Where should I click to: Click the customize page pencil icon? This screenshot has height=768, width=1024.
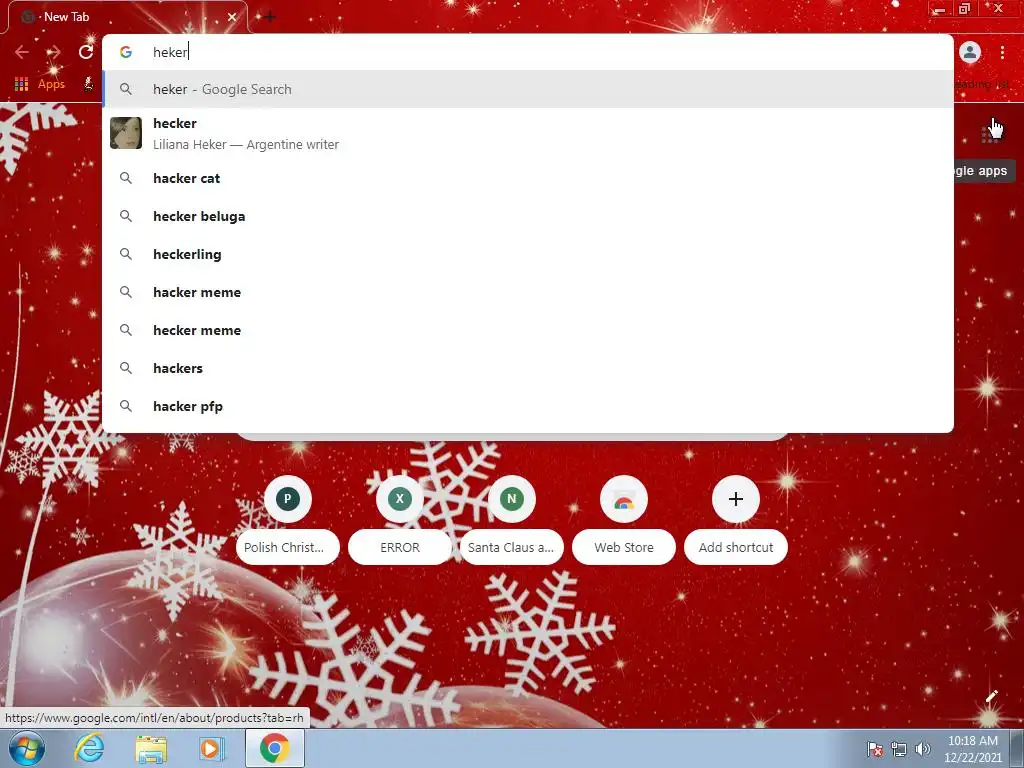click(x=991, y=696)
